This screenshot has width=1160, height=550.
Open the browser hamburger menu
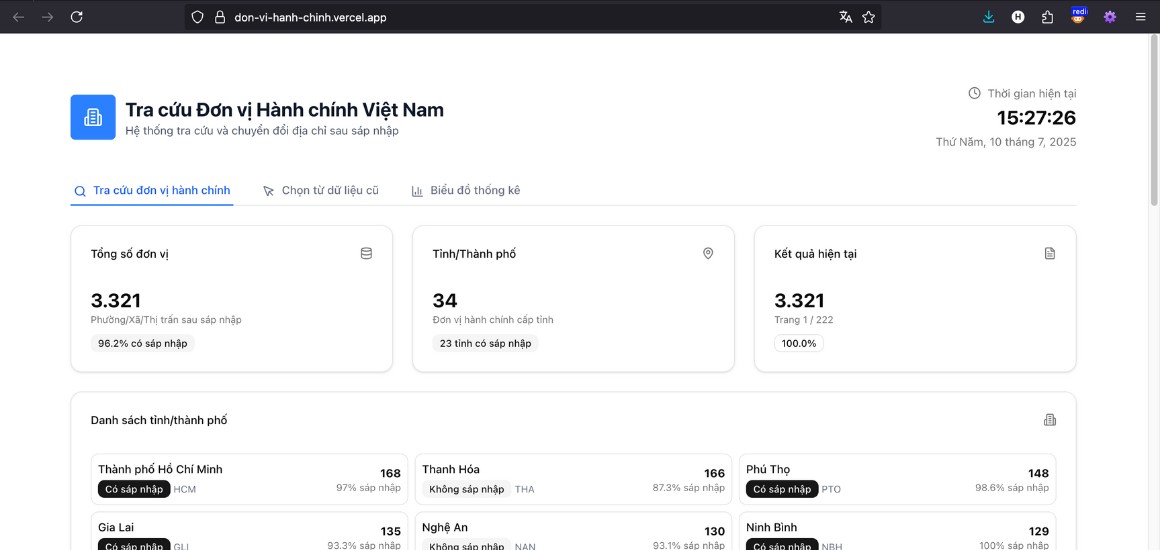[1140, 17]
